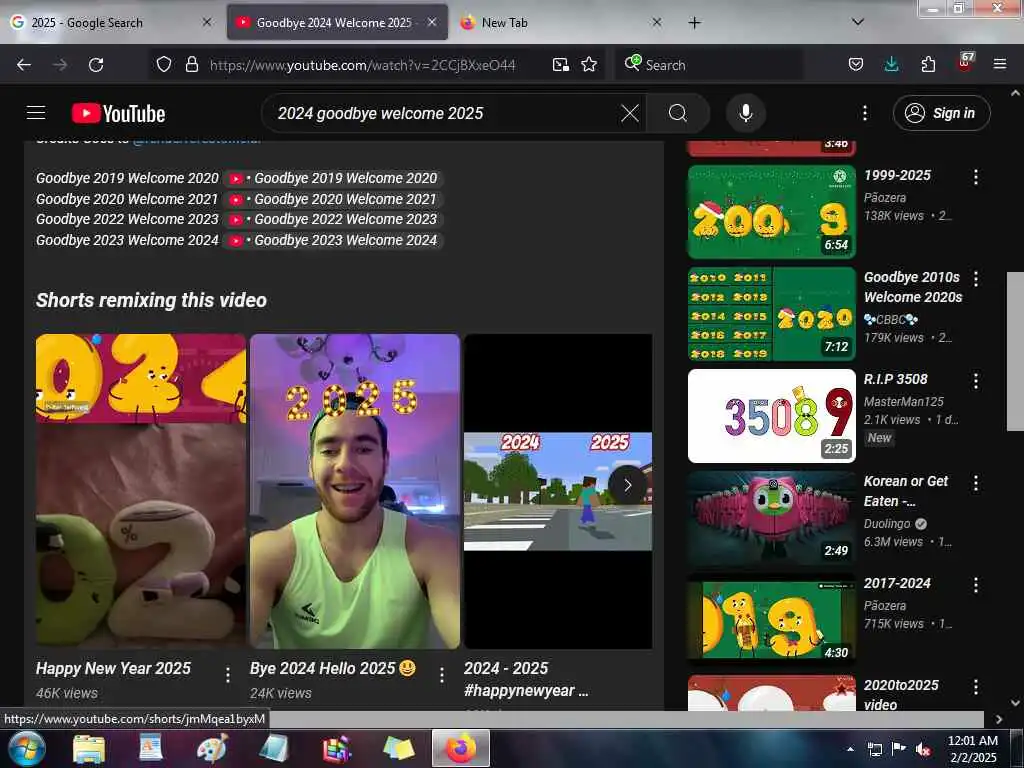Open more options for 2020to2025 video
This screenshot has width=1024, height=768.
(x=976, y=687)
